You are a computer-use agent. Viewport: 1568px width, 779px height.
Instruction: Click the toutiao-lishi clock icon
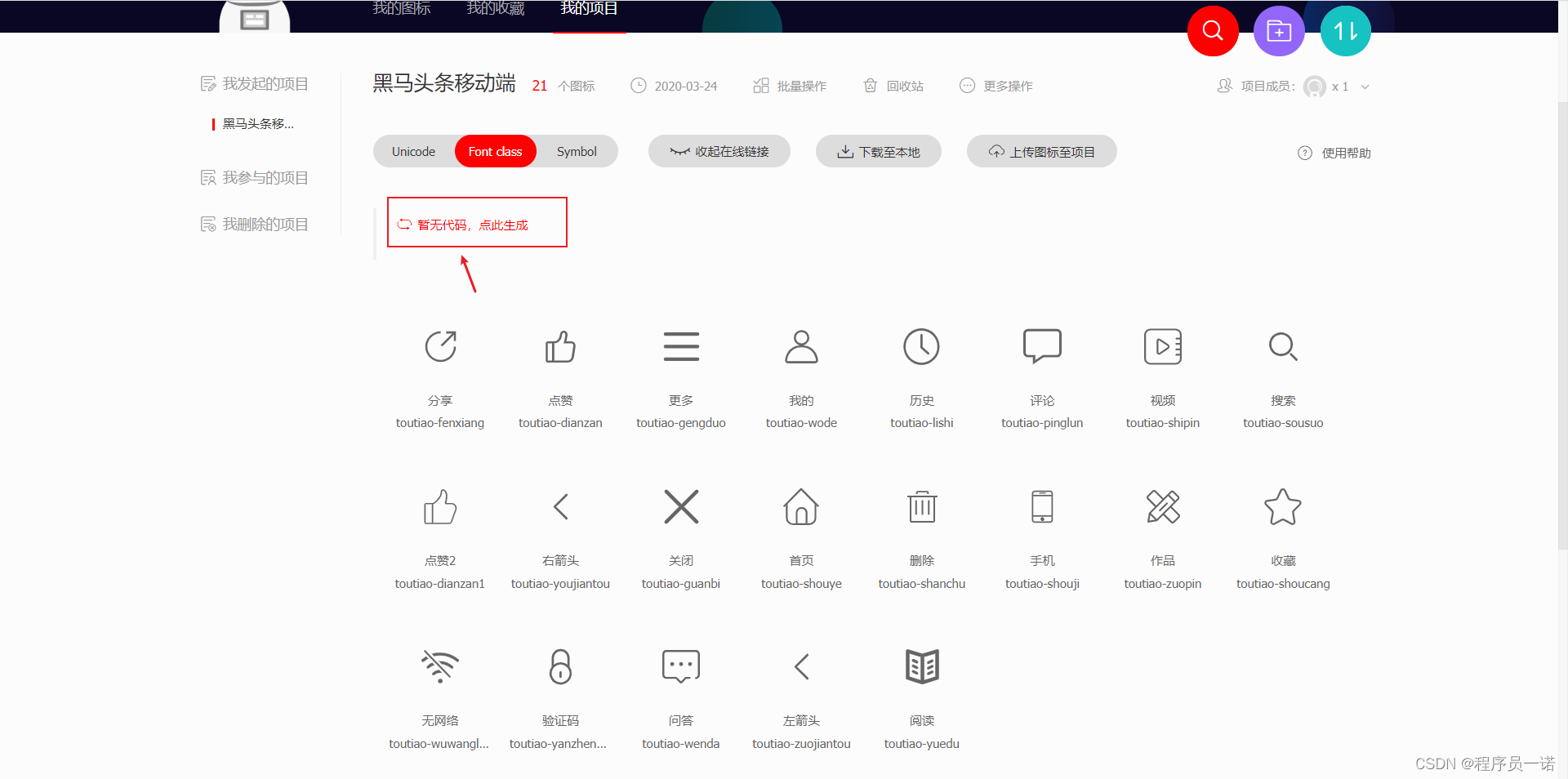click(x=921, y=346)
